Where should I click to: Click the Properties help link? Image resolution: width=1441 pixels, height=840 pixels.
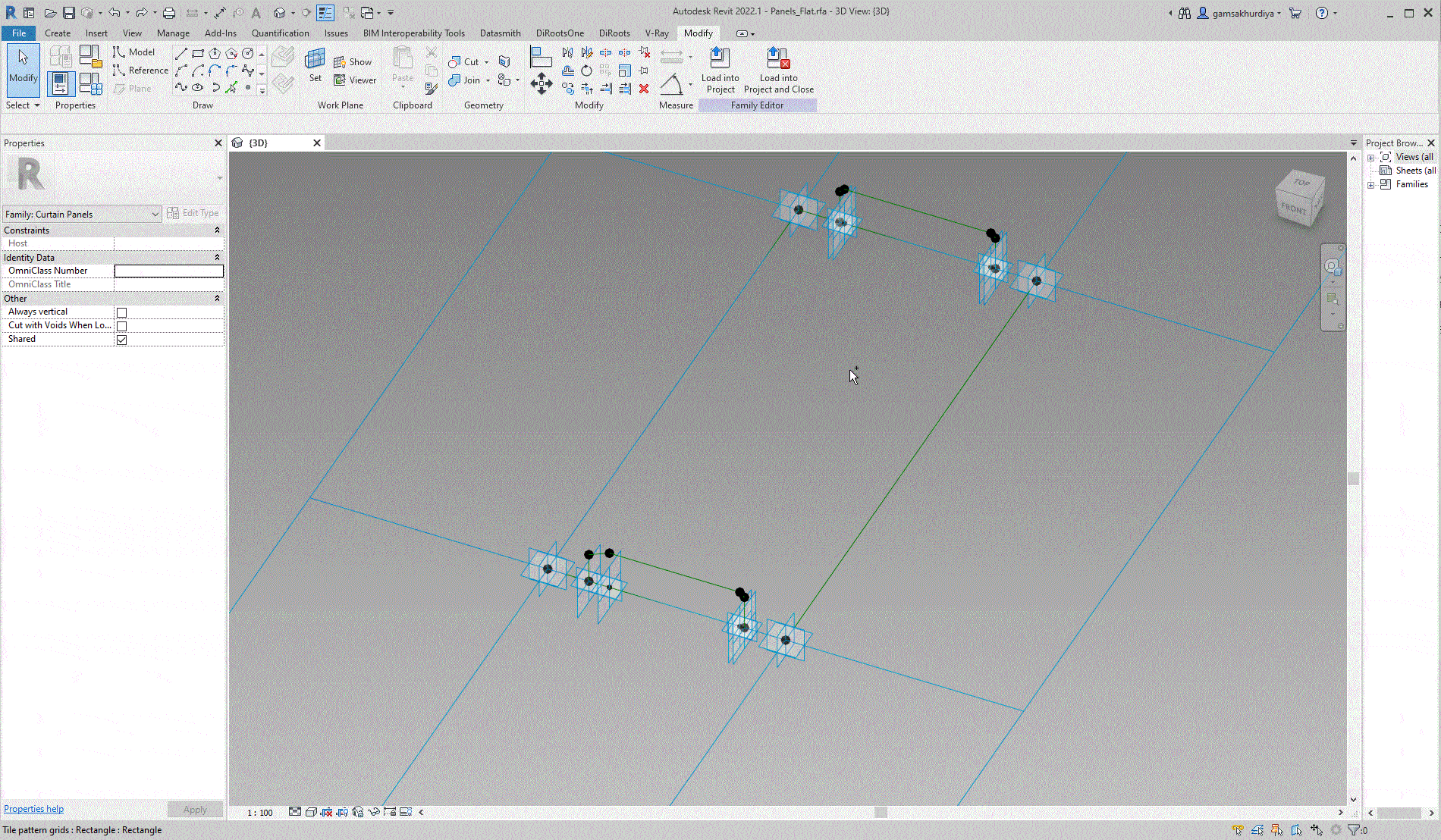[x=33, y=809]
